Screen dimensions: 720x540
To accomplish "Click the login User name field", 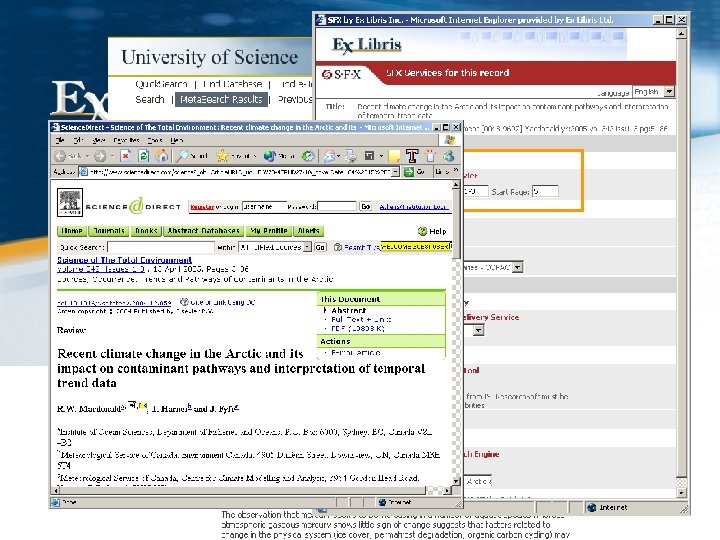I will [264, 207].
